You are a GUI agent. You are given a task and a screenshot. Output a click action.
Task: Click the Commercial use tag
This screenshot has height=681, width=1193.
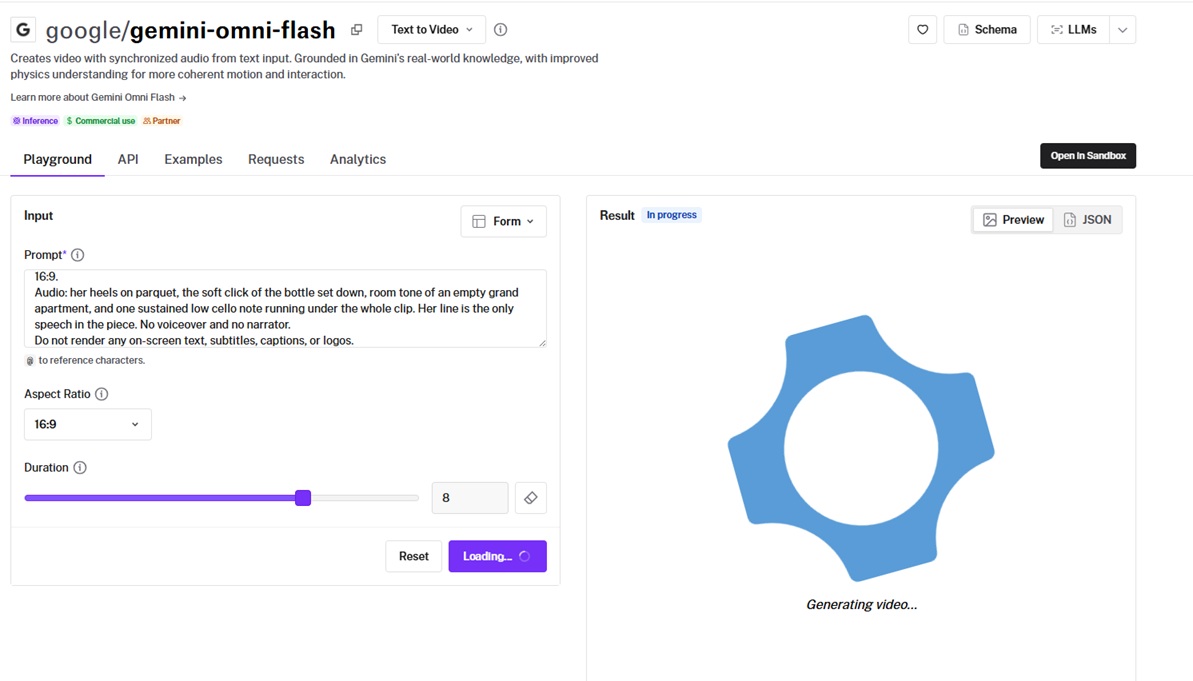click(x=100, y=121)
